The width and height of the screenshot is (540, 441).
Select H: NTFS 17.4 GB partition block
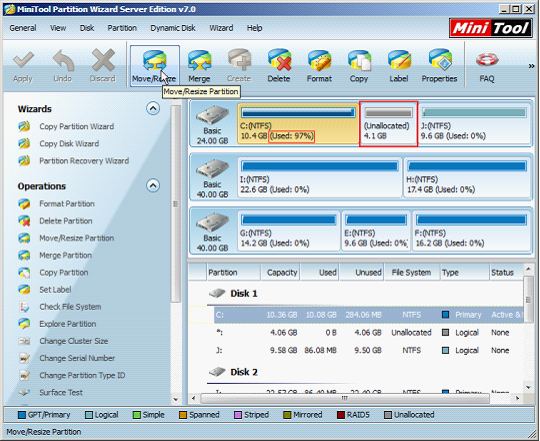coord(467,177)
